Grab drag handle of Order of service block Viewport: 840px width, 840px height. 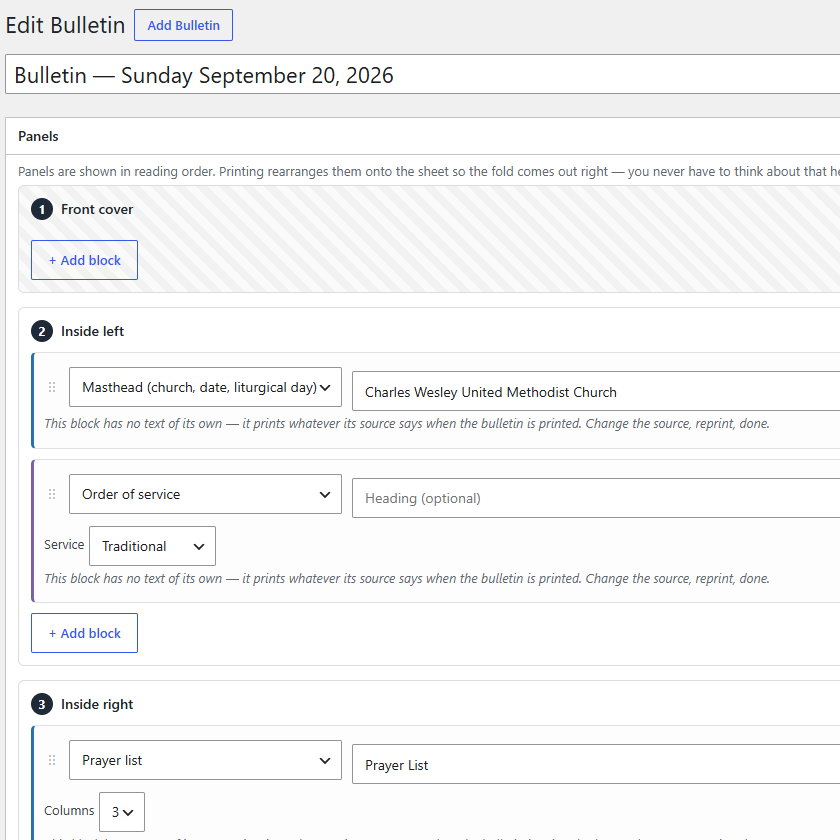point(52,494)
